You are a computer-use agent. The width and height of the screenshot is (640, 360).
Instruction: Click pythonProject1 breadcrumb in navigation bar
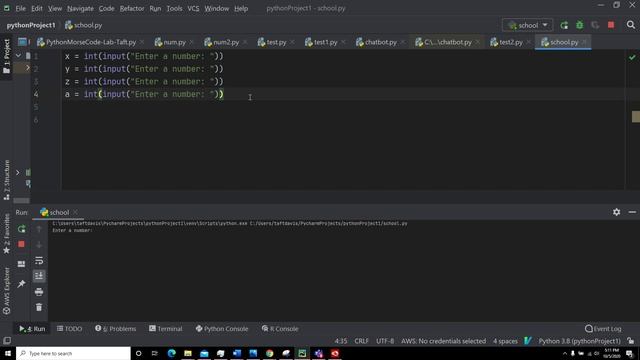pos(31,25)
